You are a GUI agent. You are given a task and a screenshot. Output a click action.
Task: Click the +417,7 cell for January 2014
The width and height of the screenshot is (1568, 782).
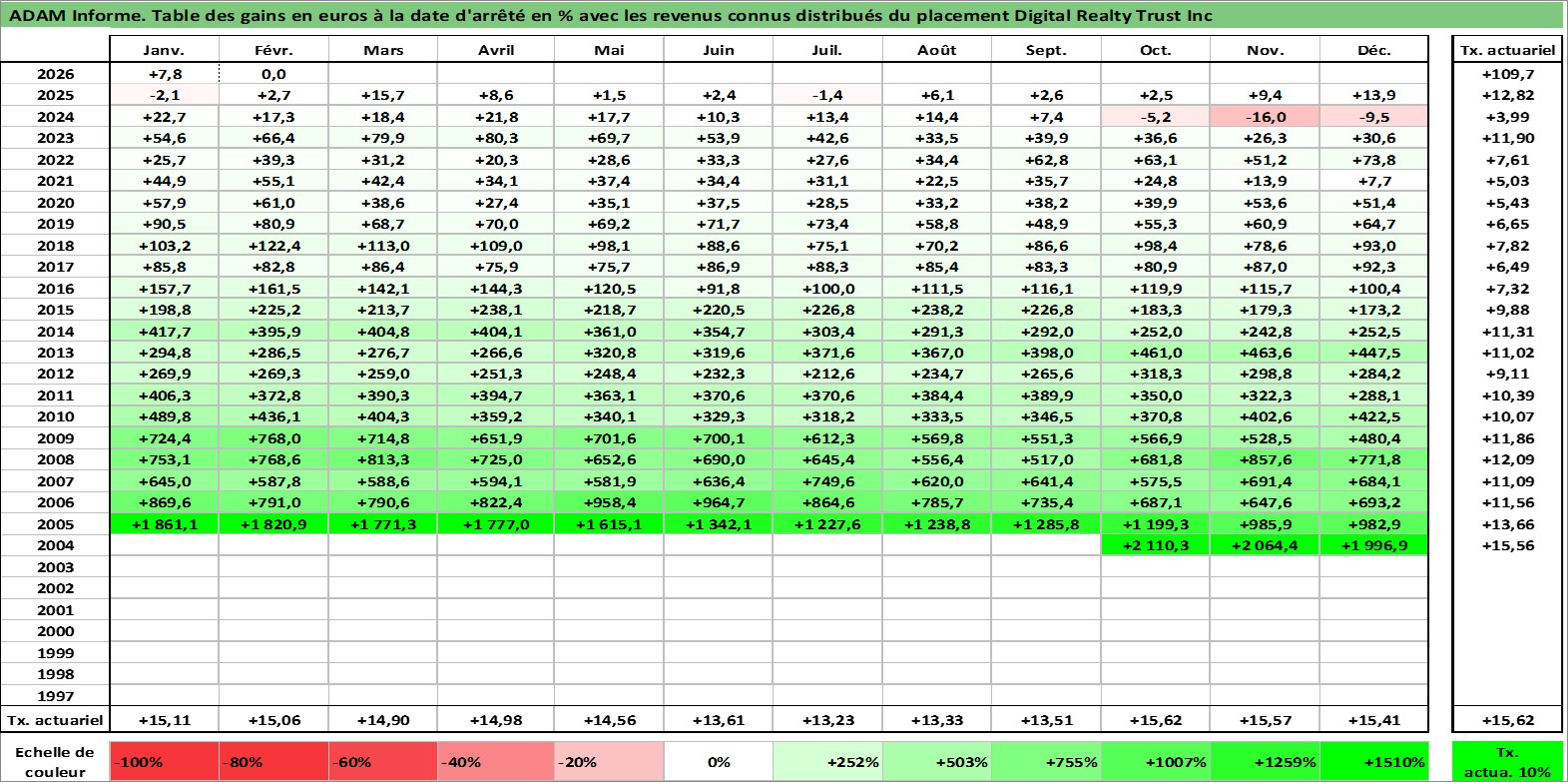point(164,332)
